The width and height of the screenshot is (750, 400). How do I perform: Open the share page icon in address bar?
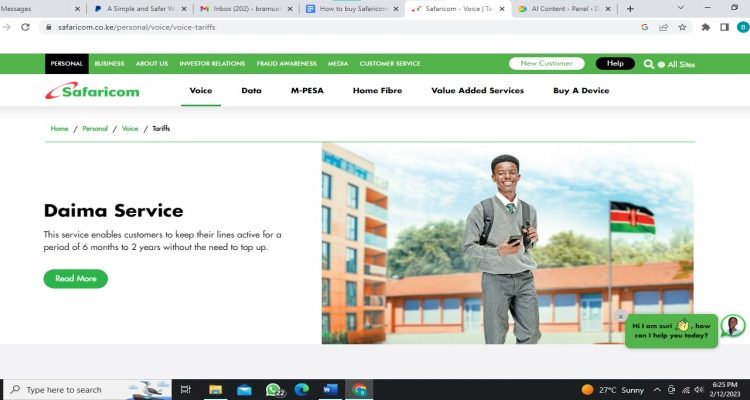click(663, 27)
